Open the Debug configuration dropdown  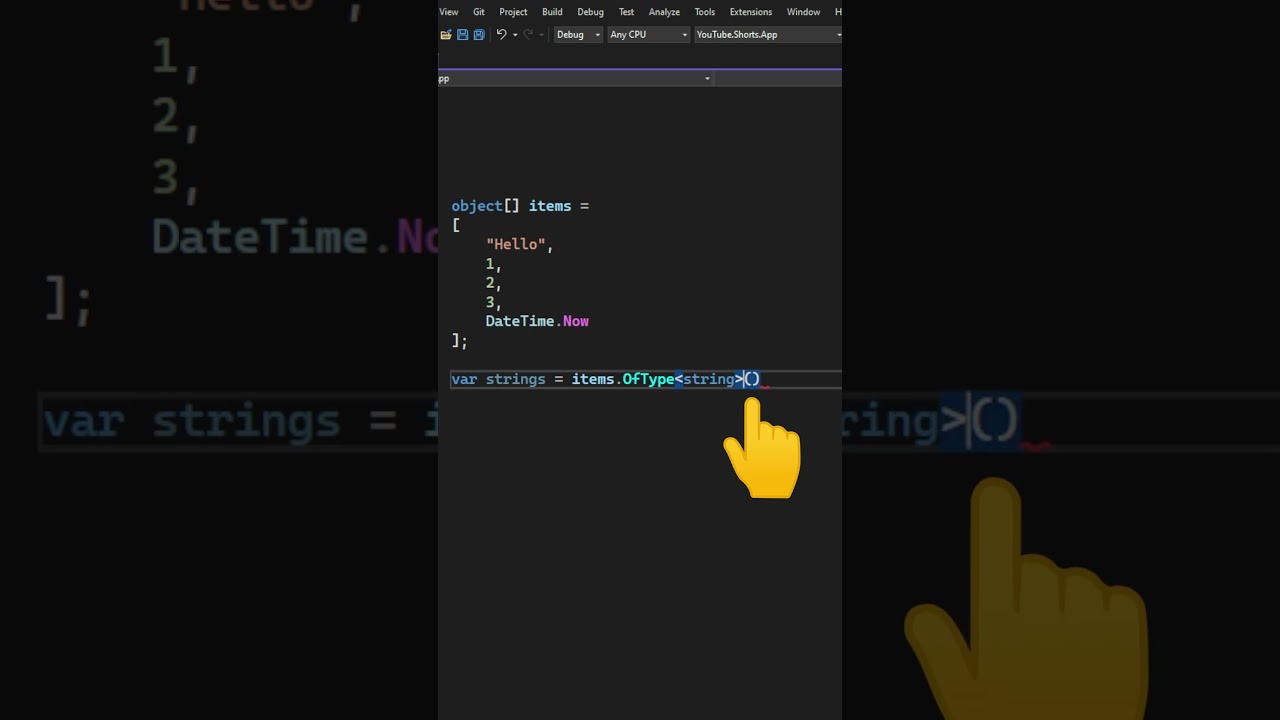coord(579,34)
